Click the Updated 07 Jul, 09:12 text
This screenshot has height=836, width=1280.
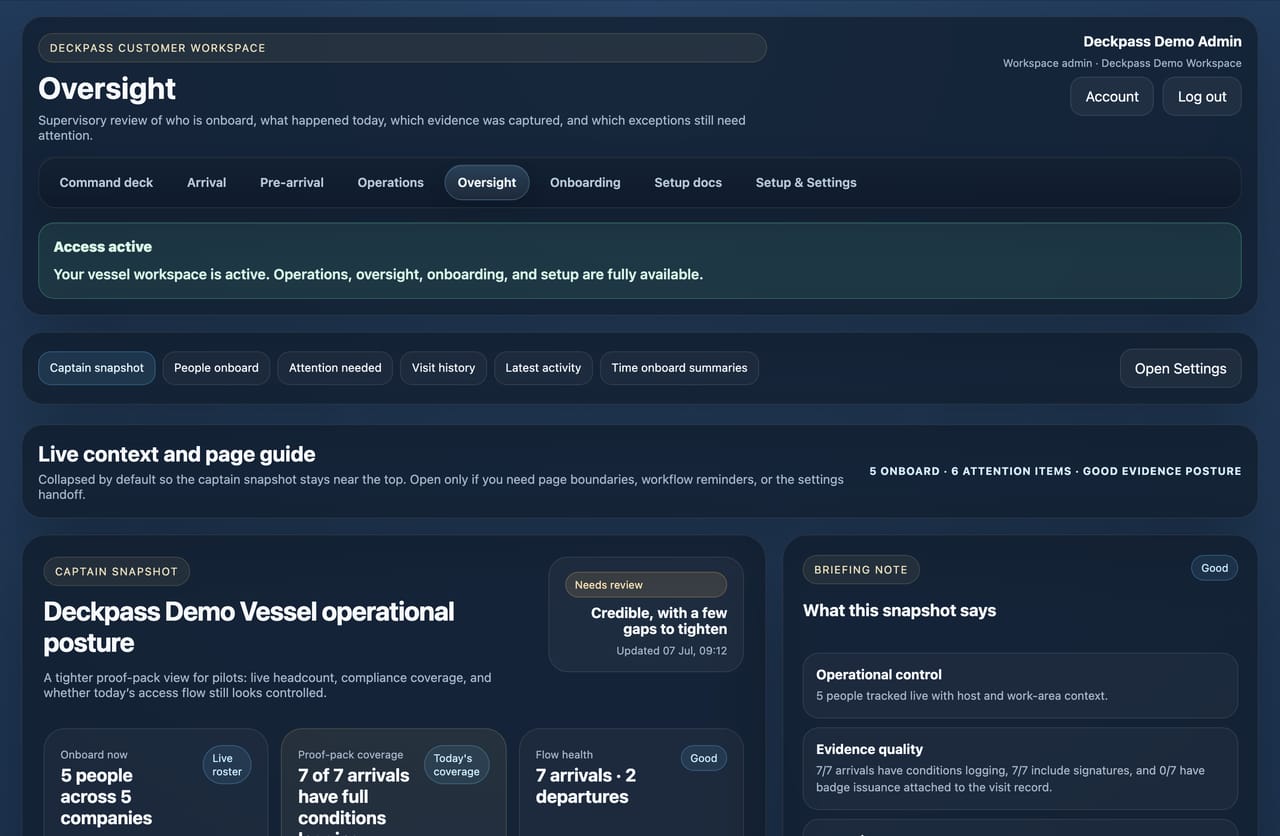[671, 651]
